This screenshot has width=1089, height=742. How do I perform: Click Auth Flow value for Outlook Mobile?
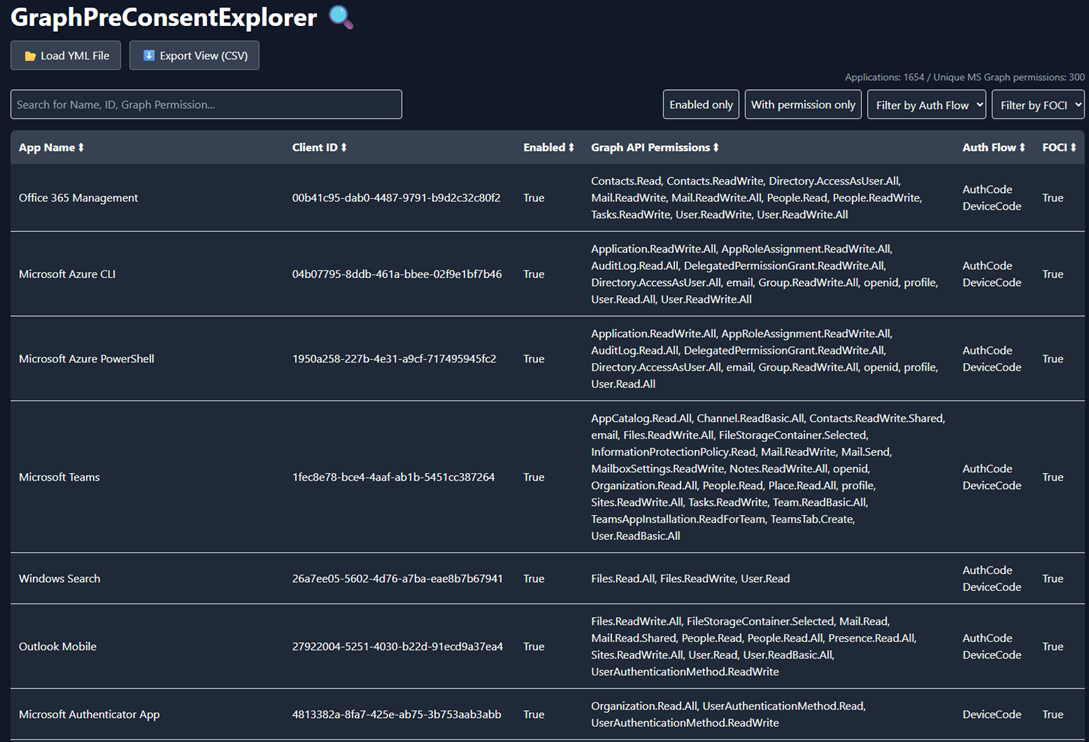992,647
